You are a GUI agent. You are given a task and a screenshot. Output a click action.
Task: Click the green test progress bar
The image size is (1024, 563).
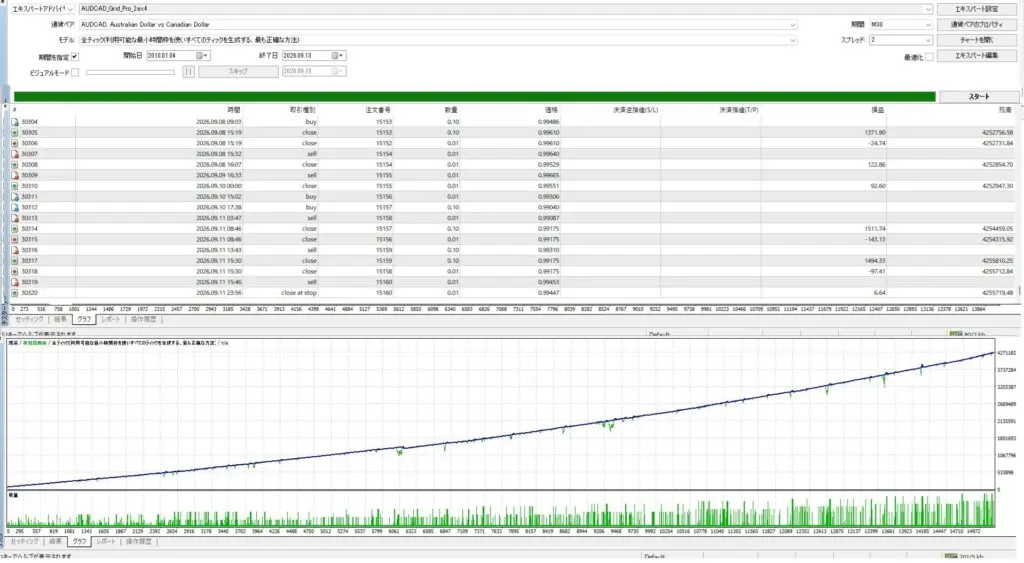(474, 97)
